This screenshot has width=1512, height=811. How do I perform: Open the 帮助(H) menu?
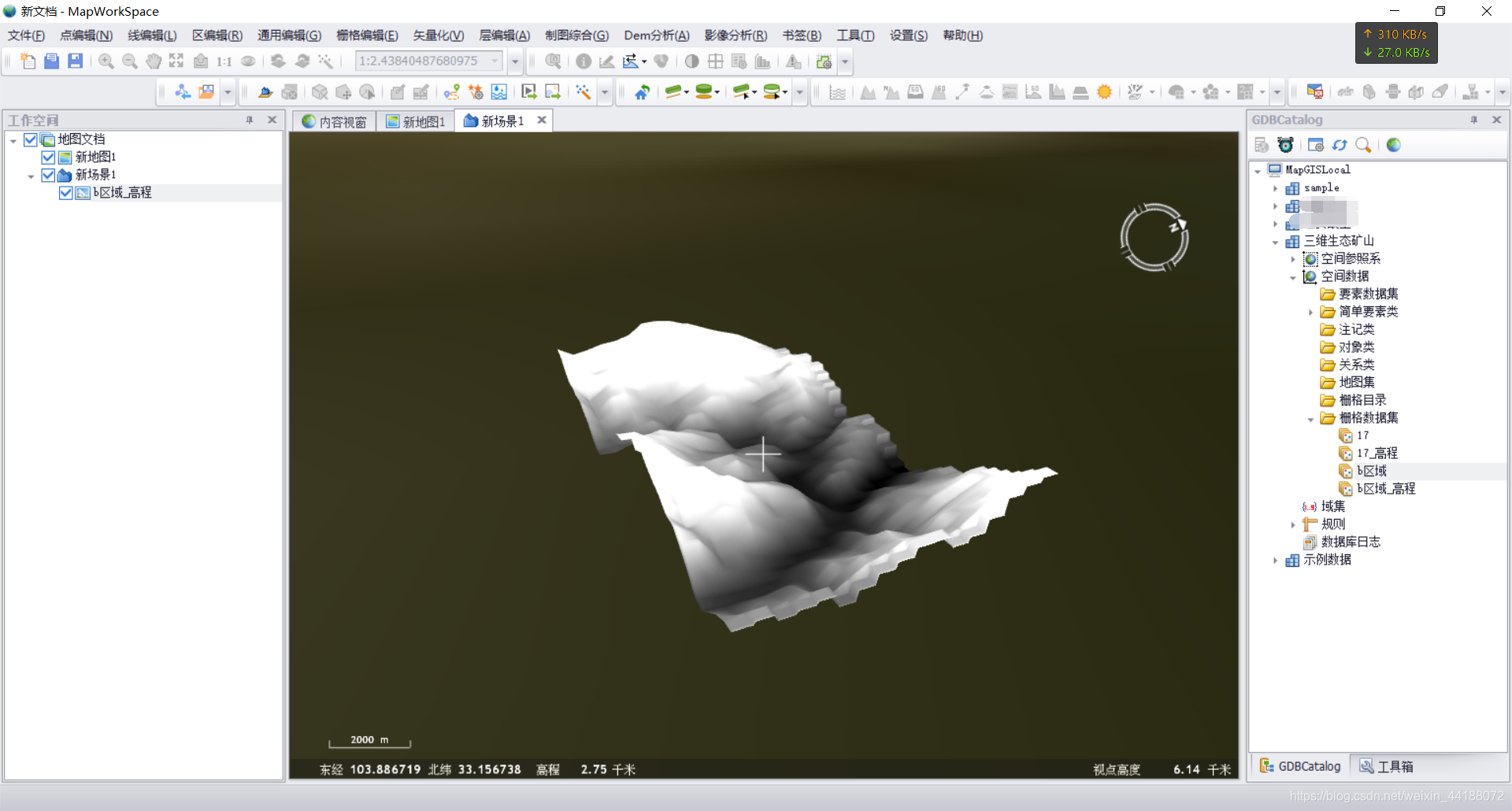[962, 35]
